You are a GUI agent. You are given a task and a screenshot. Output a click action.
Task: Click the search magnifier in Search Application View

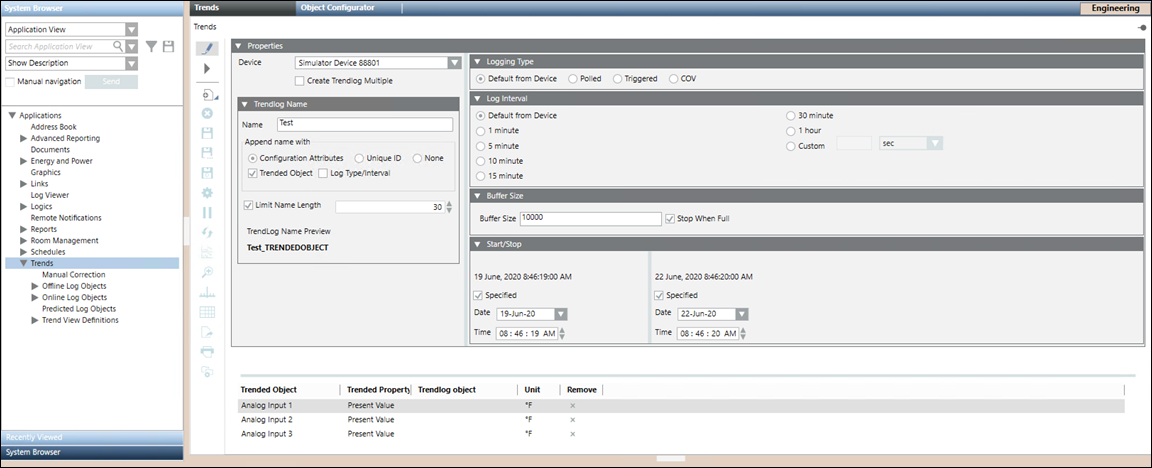(x=118, y=46)
